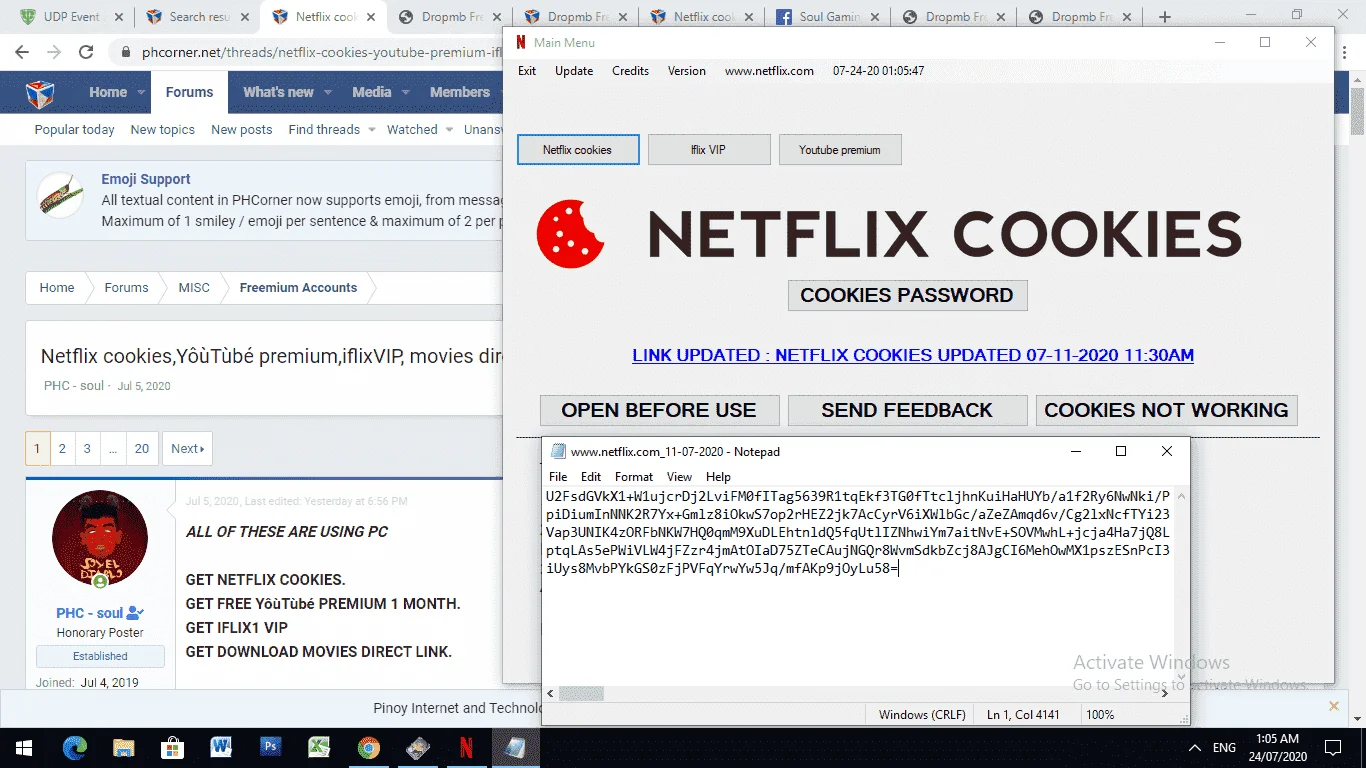Select the Notepad taskbar icon
Viewport: 1366px width, 768px height.
click(515, 747)
